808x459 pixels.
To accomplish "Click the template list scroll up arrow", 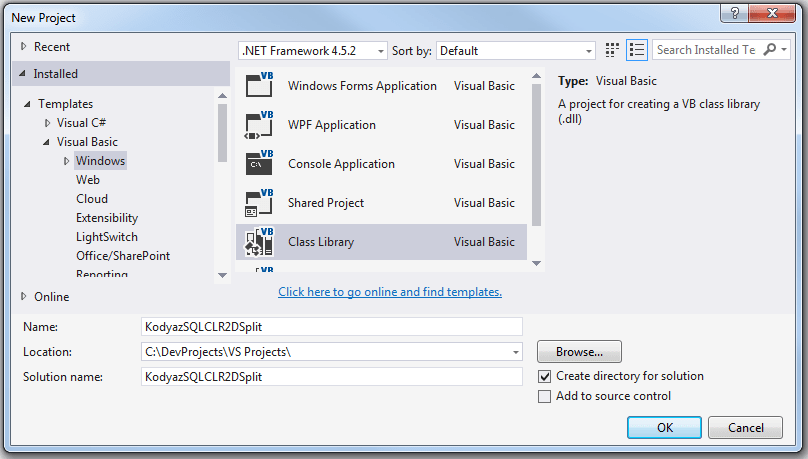I will pos(536,76).
